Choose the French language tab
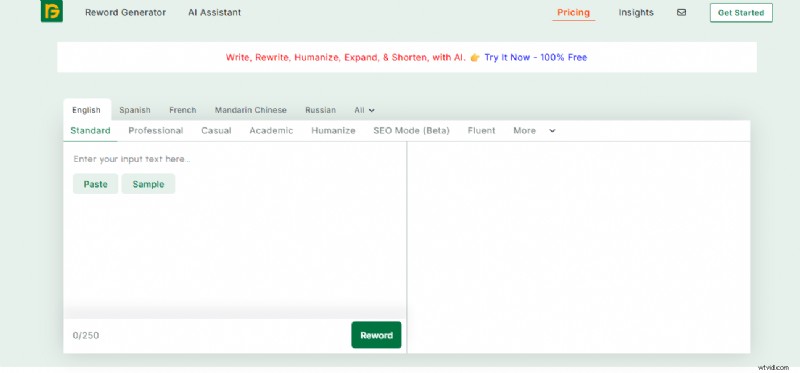This screenshot has height=373, width=800. [183, 110]
